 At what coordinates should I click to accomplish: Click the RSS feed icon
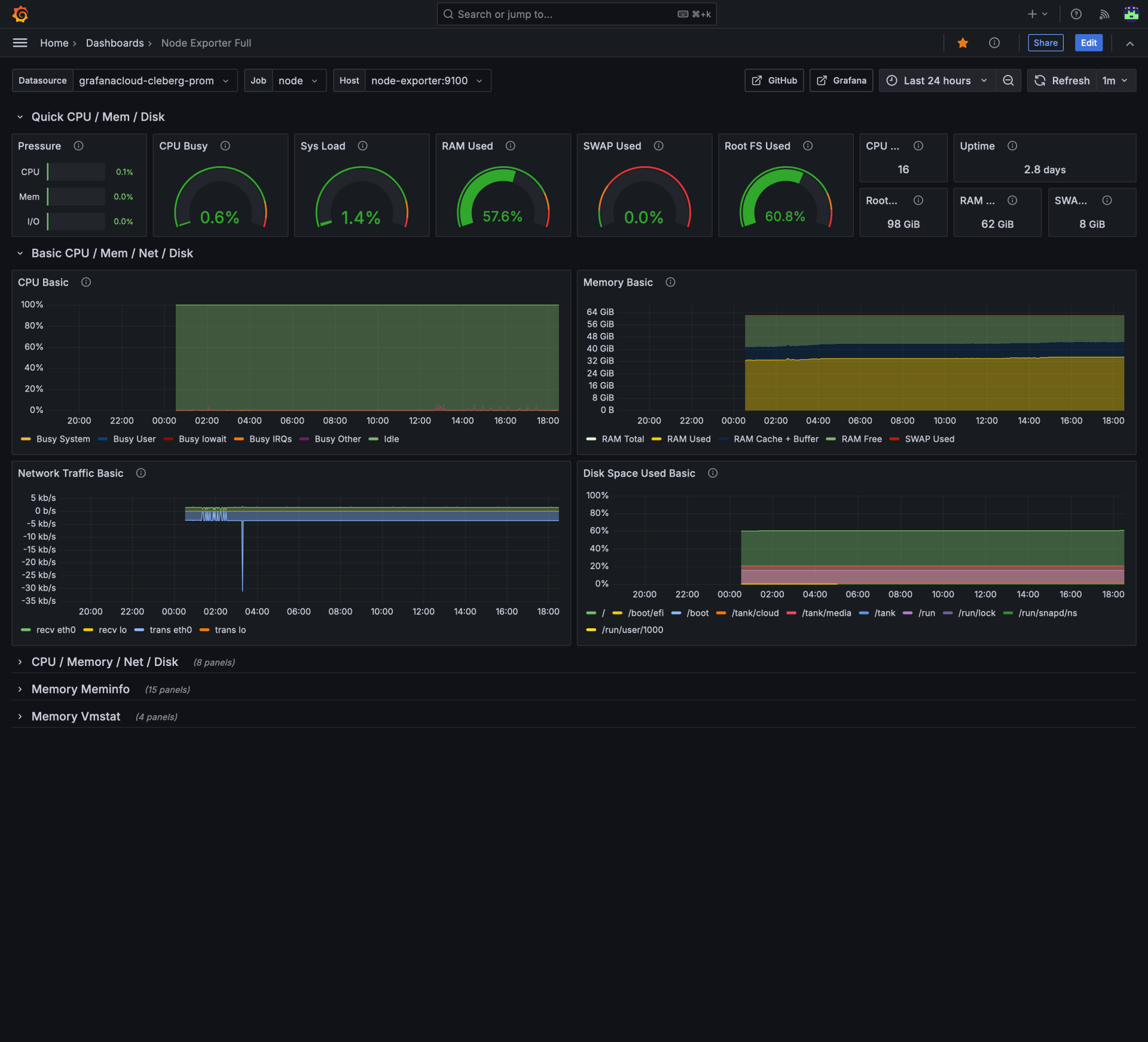[x=1104, y=14]
